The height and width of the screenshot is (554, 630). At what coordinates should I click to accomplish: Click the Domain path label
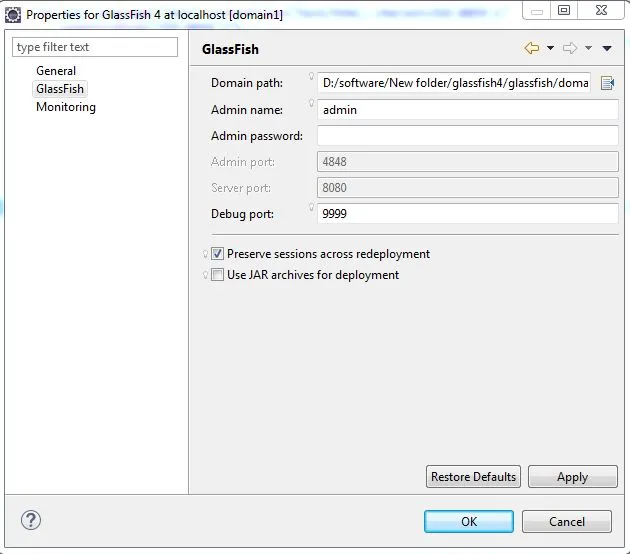[x=247, y=83]
